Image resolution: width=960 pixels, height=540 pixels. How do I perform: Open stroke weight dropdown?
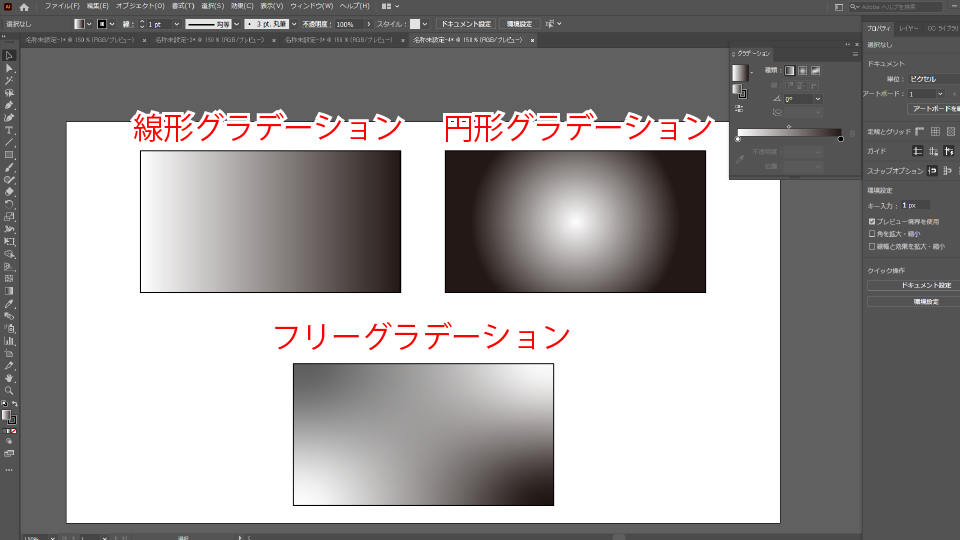pos(176,24)
